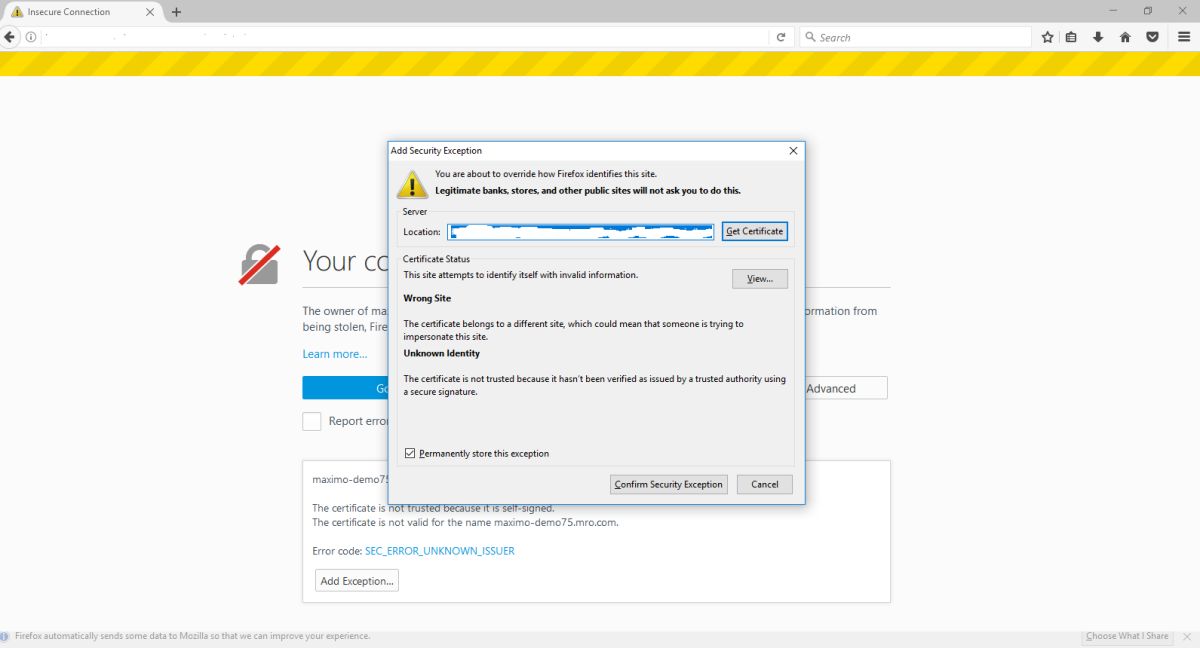Viewport: 1200px width, 648px height.
Task: Bookmark this page with the star icon
Action: [1047, 37]
